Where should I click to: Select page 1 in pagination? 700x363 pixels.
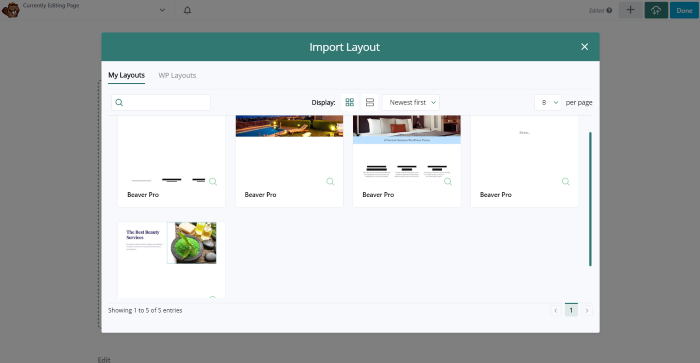click(x=571, y=310)
